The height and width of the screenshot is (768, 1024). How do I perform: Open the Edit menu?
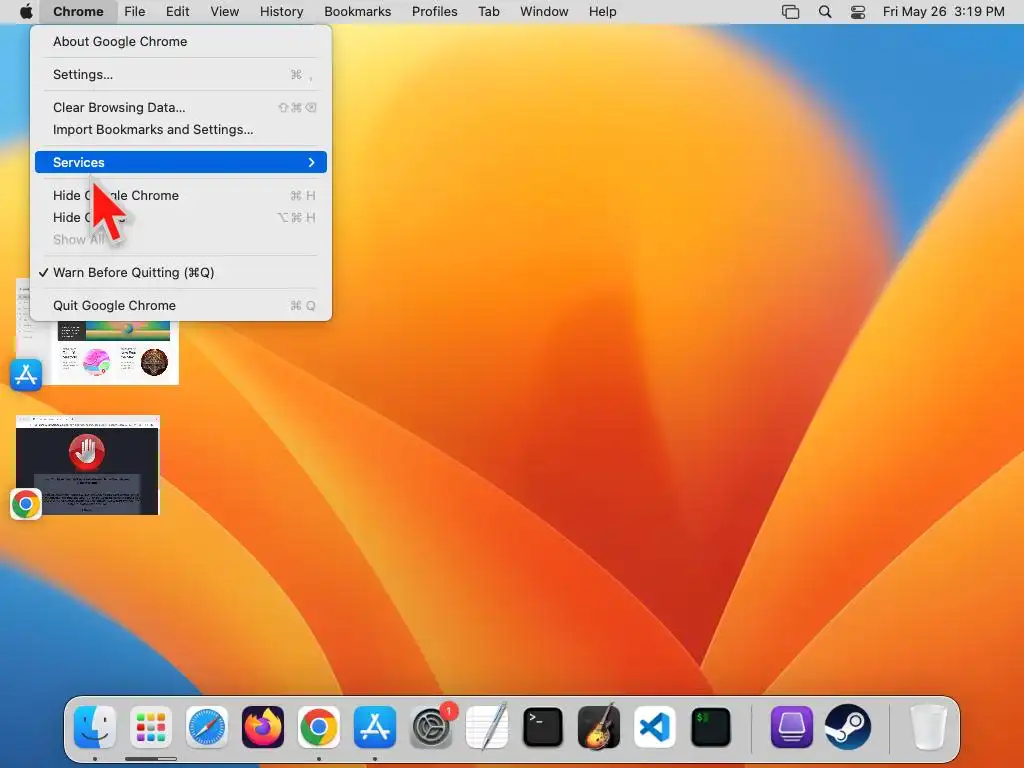click(177, 12)
